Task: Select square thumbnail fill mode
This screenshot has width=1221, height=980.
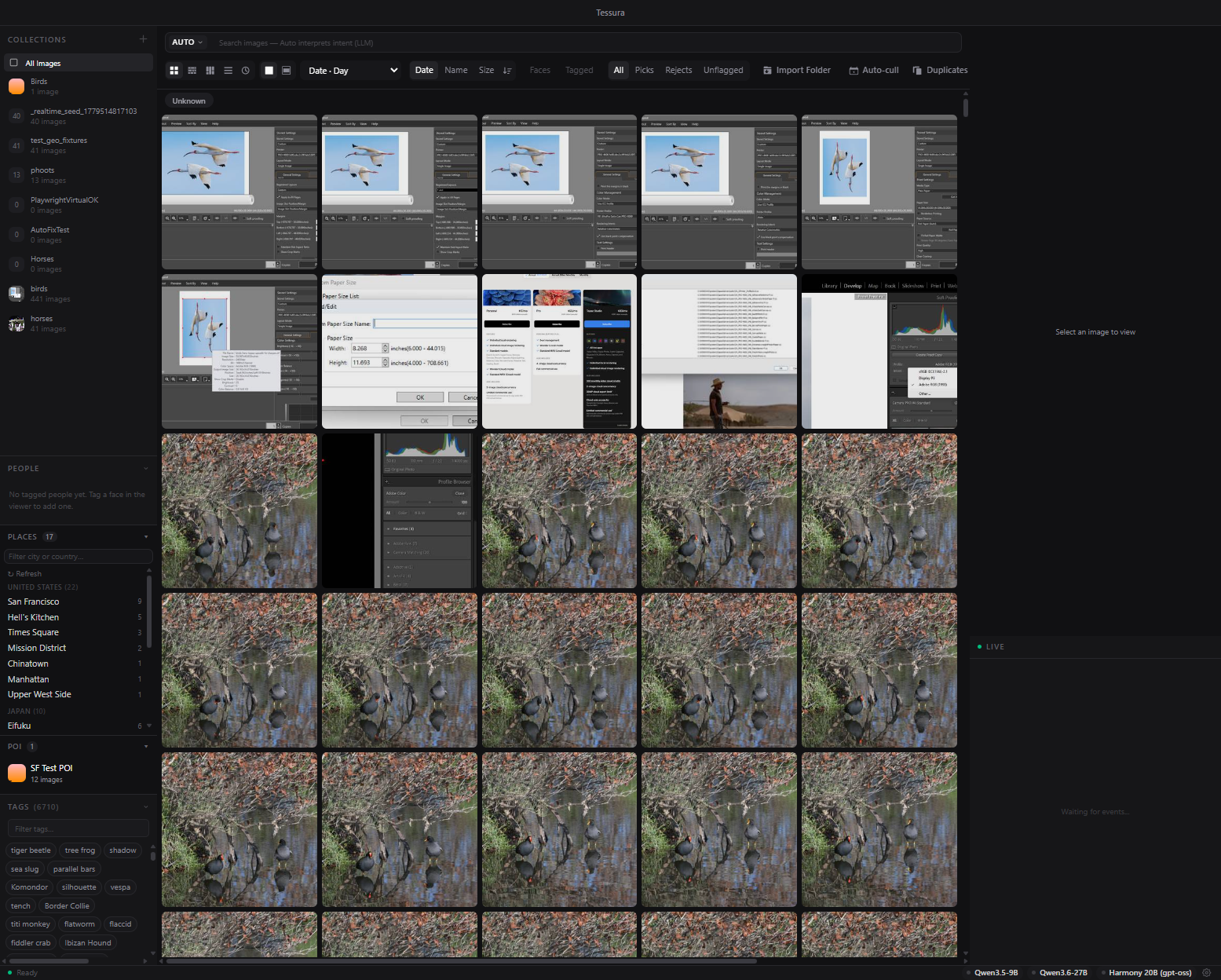Action: [x=269, y=71]
